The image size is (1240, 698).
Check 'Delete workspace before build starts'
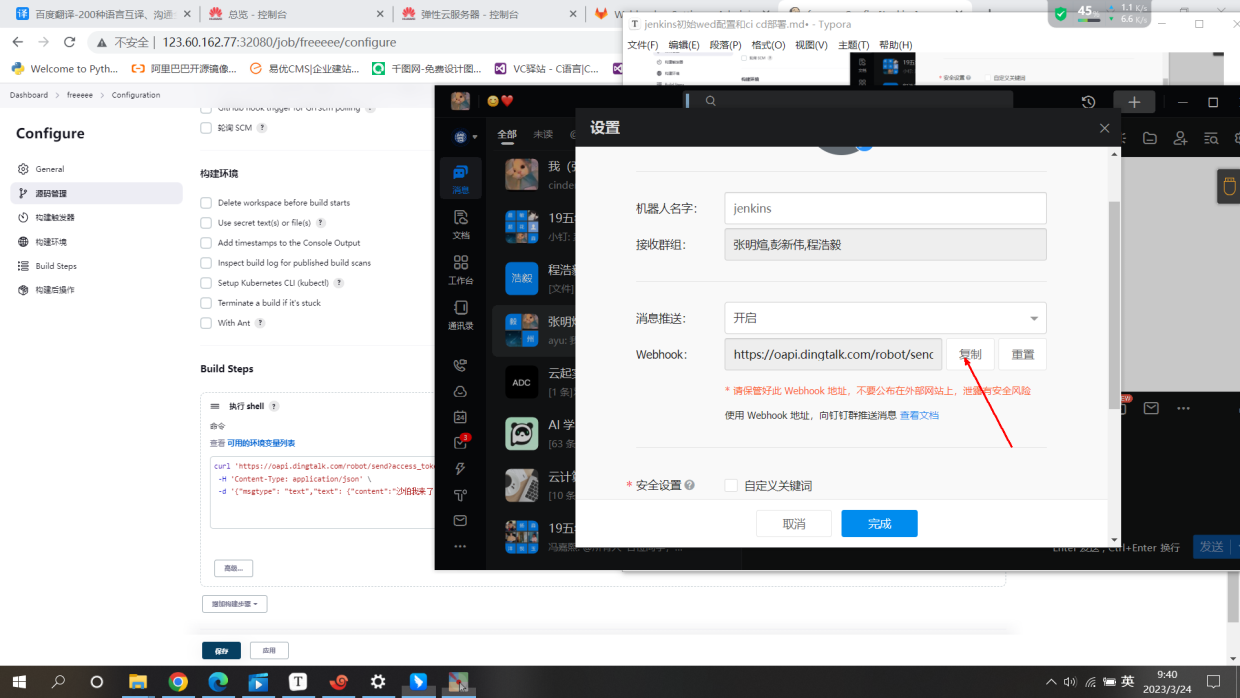[x=206, y=203]
